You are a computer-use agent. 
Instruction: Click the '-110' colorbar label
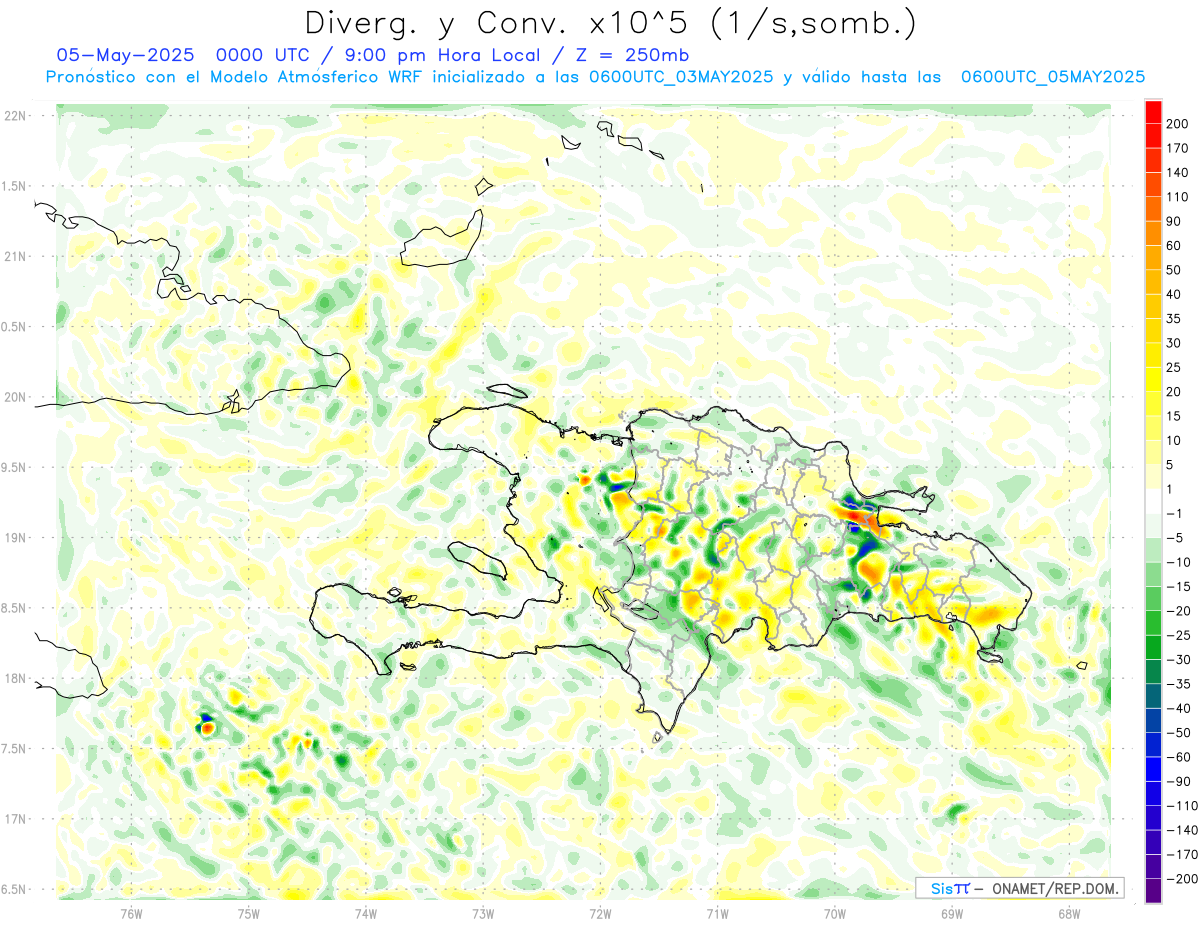coord(1181,805)
